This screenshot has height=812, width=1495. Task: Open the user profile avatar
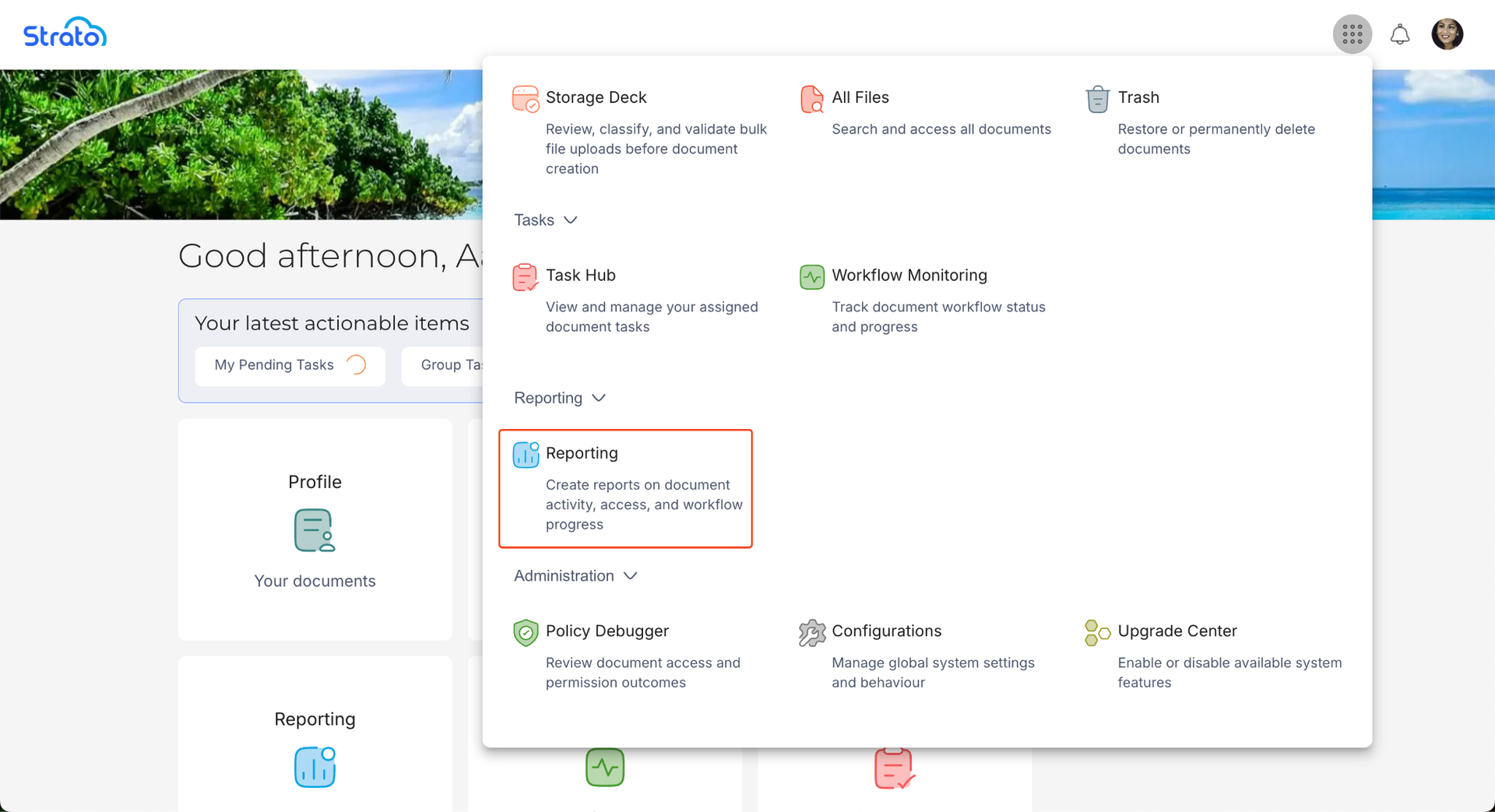click(1447, 34)
